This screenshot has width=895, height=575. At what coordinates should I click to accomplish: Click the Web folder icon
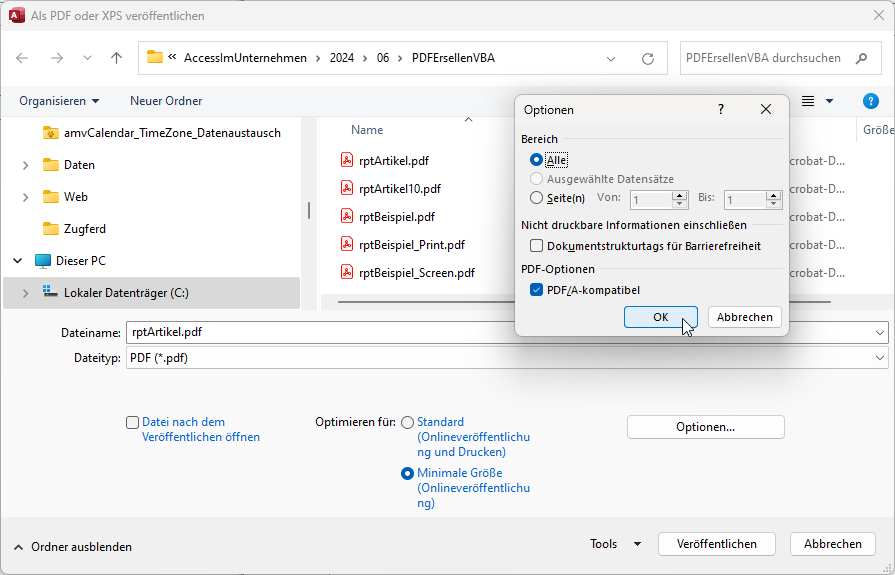[x=51, y=197]
